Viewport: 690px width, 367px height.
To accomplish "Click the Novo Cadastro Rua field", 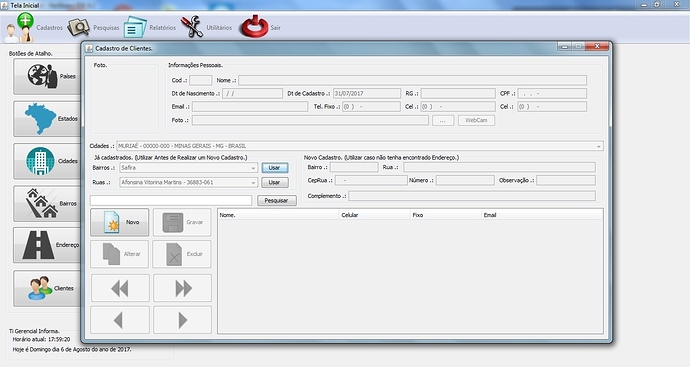I will (499, 167).
